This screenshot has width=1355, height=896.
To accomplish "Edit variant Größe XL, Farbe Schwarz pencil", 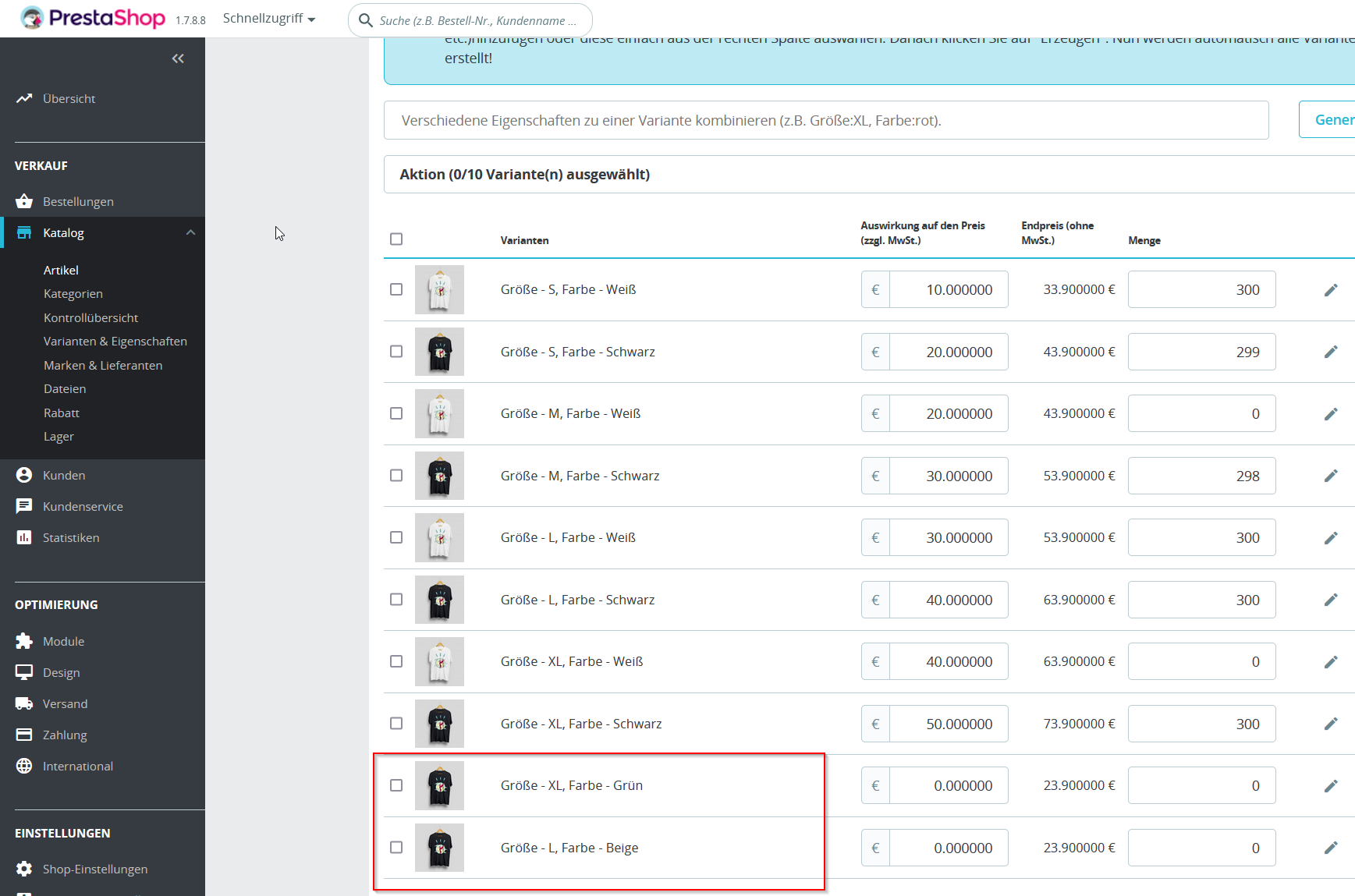I will [x=1331, y=724].
